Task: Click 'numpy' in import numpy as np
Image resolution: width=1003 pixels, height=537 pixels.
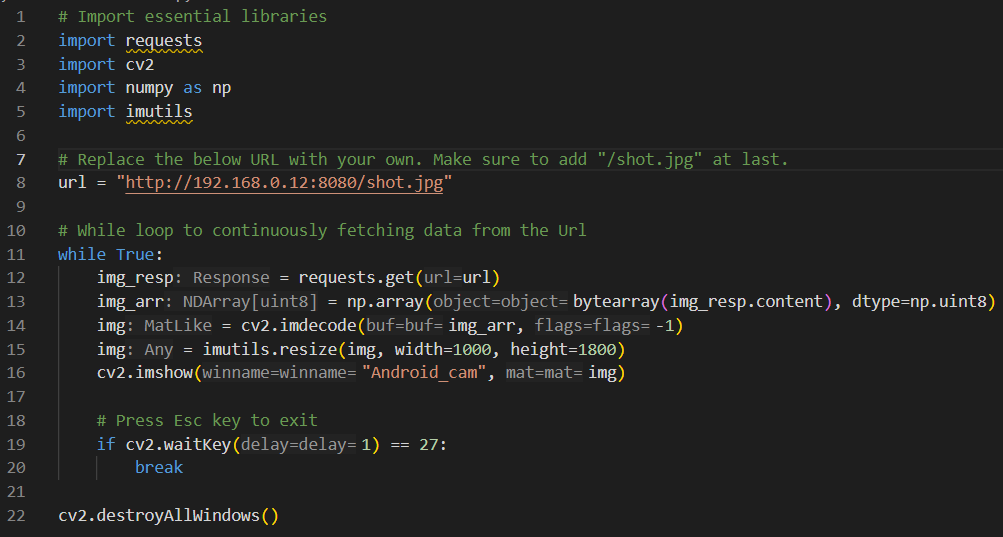Action: (x=149, y=88)
